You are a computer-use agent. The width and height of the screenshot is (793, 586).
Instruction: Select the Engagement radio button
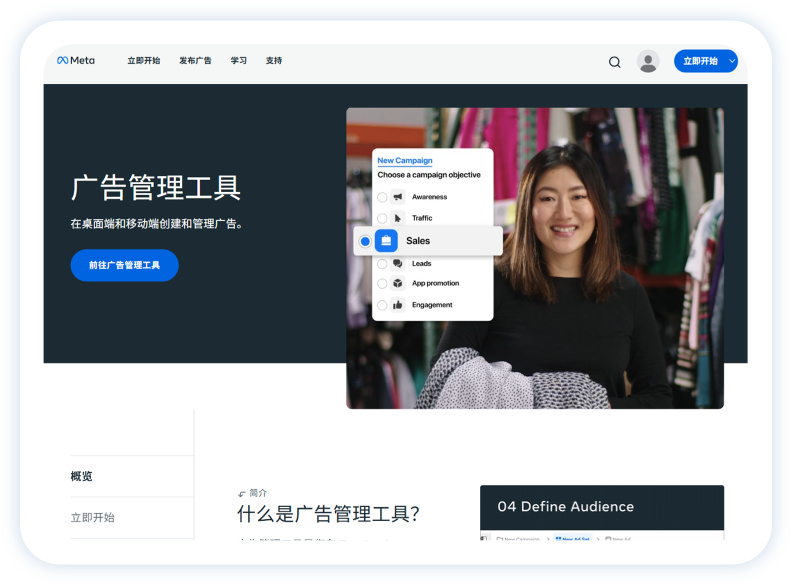382,305
